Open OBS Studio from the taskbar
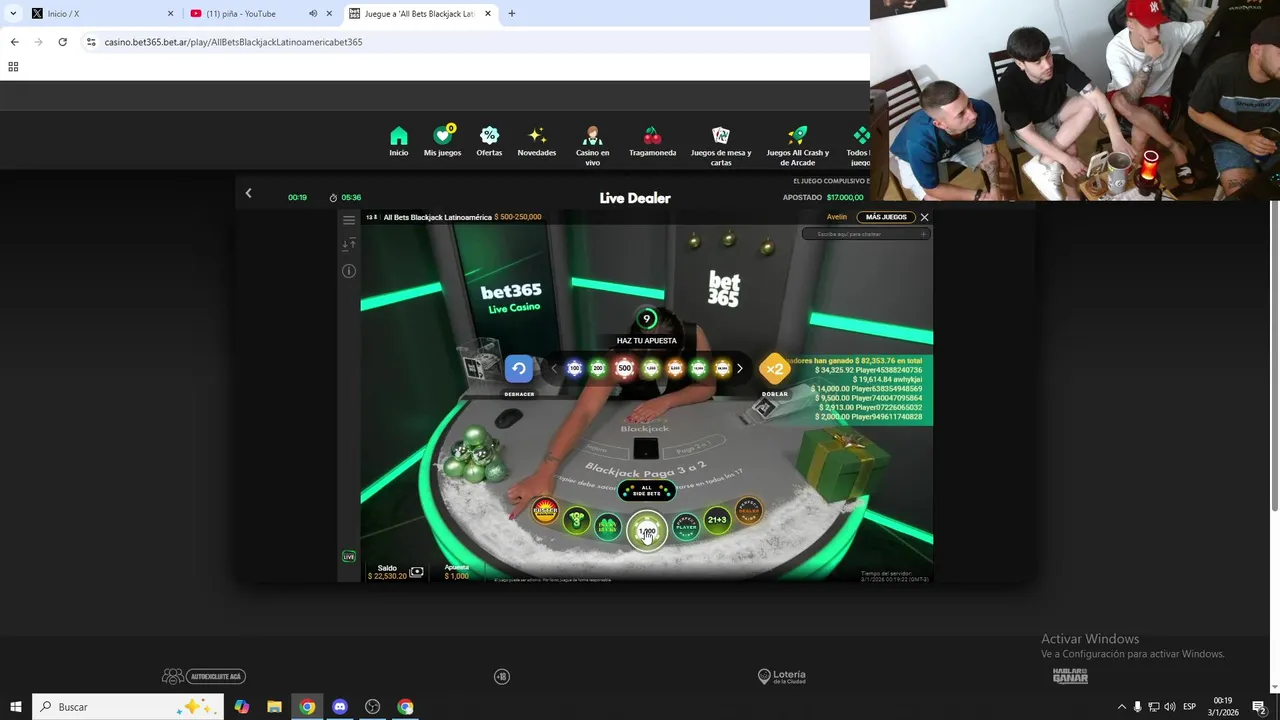Screen dimensions: 1280x720 [x=373, y=707]
